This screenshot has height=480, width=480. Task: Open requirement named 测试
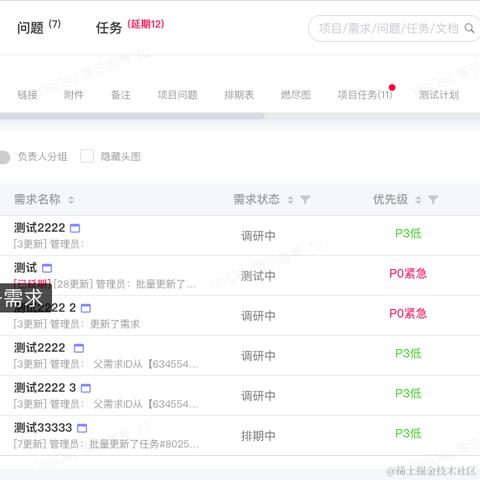(x=25, y=268)
